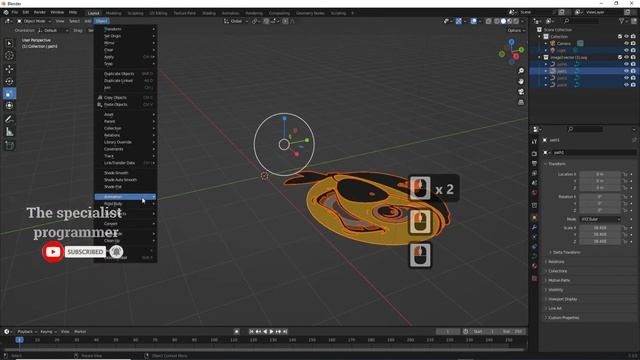This screenshot has width=640, height=360.
Task: Switch to the Modeling workspace tab
Action: tap(113, 13)
